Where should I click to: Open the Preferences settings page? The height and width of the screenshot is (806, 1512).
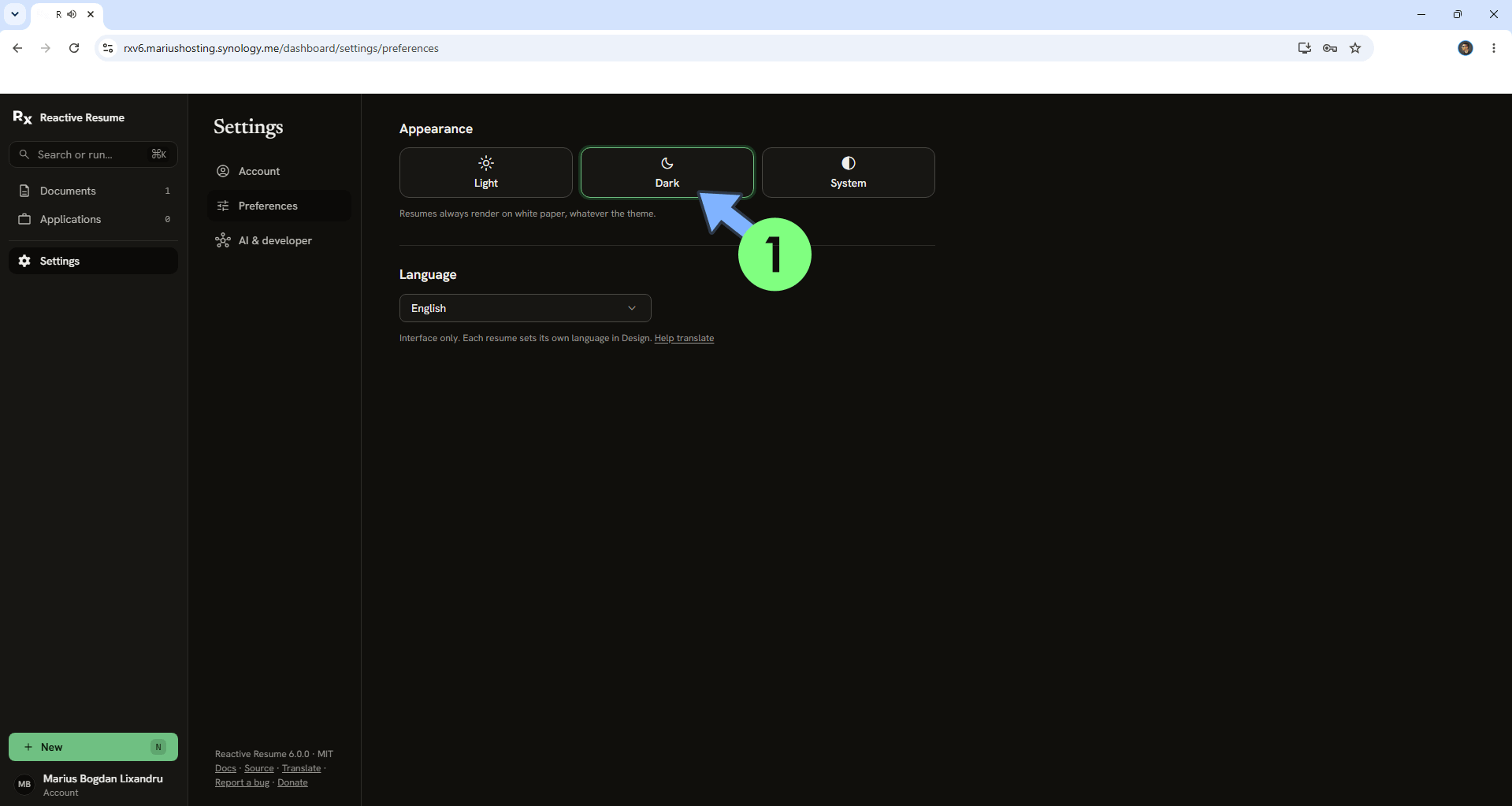coord(279,206)
